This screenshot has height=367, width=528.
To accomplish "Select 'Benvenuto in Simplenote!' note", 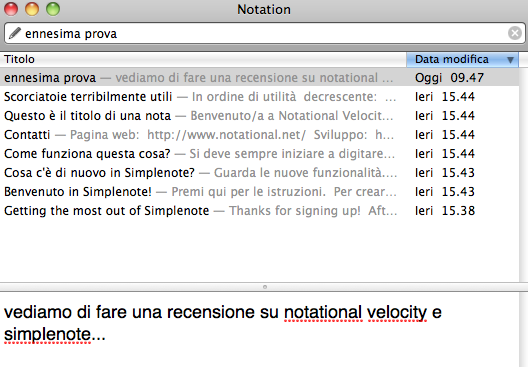I will pyautogui.click(x=259, y=191).
